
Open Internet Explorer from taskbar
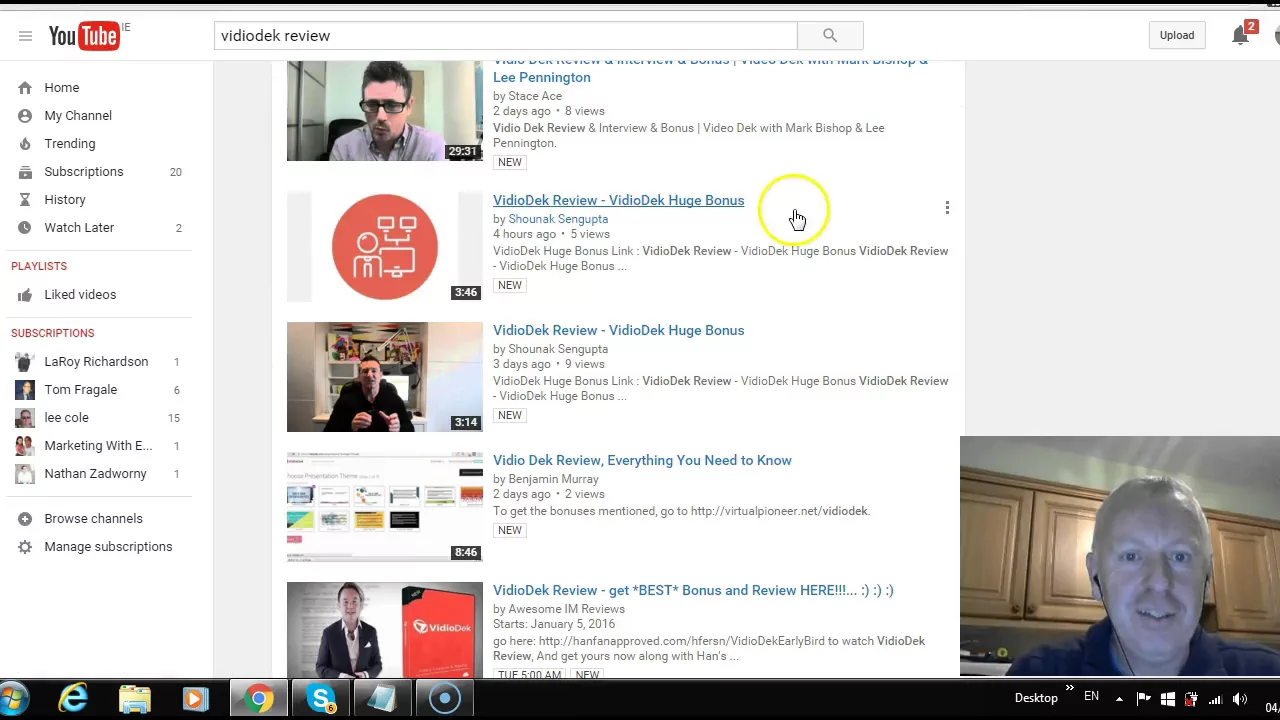pos(73,698)
